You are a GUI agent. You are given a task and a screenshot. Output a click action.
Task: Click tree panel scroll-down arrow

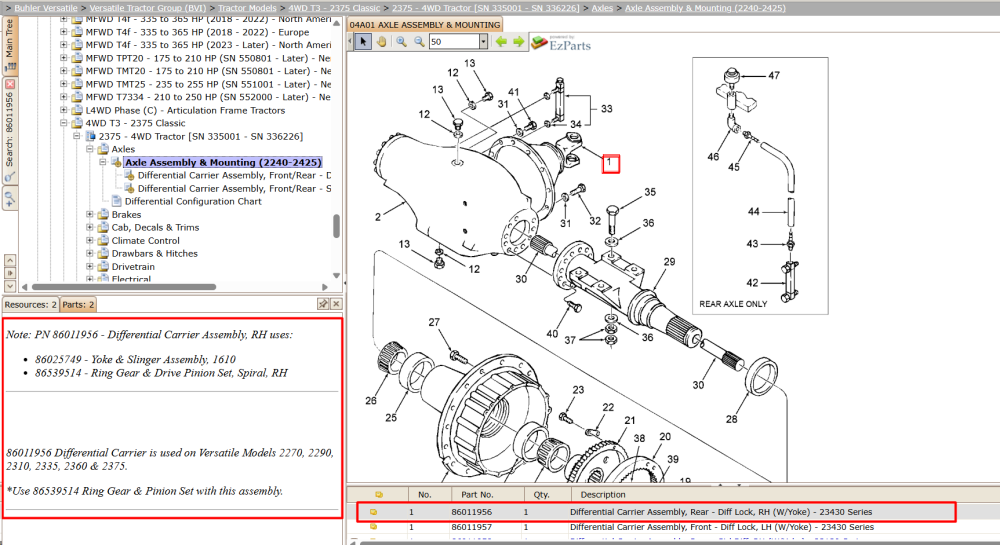(x=336, y=276)
